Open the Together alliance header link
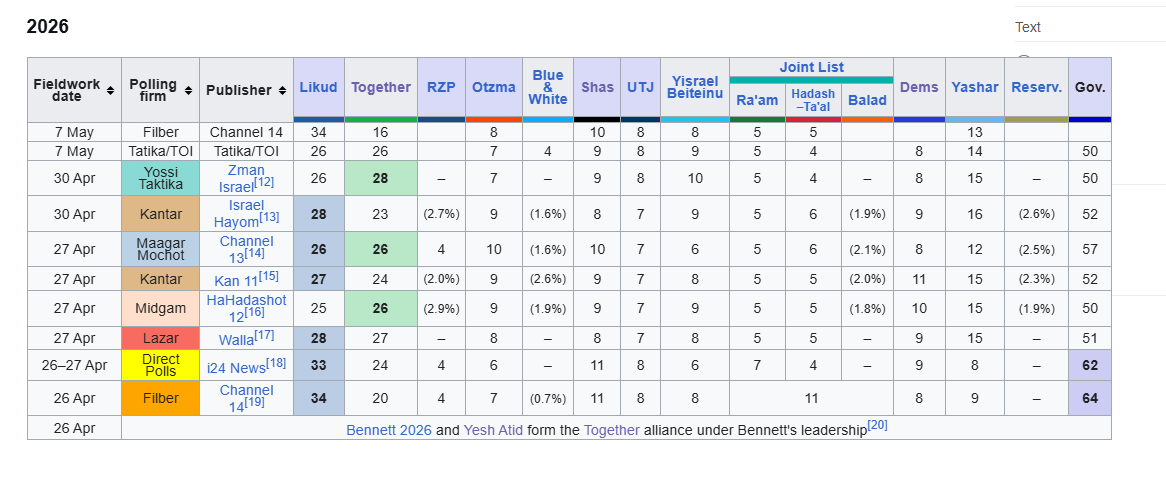The image size is (1166, 478). click(381, 87)
